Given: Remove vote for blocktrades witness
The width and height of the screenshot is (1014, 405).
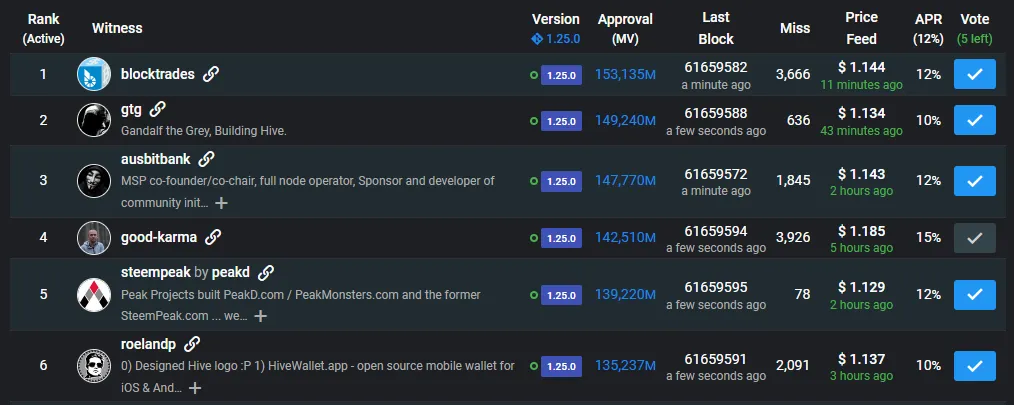Looking at the screenshot, I should (x=975, y=74).
